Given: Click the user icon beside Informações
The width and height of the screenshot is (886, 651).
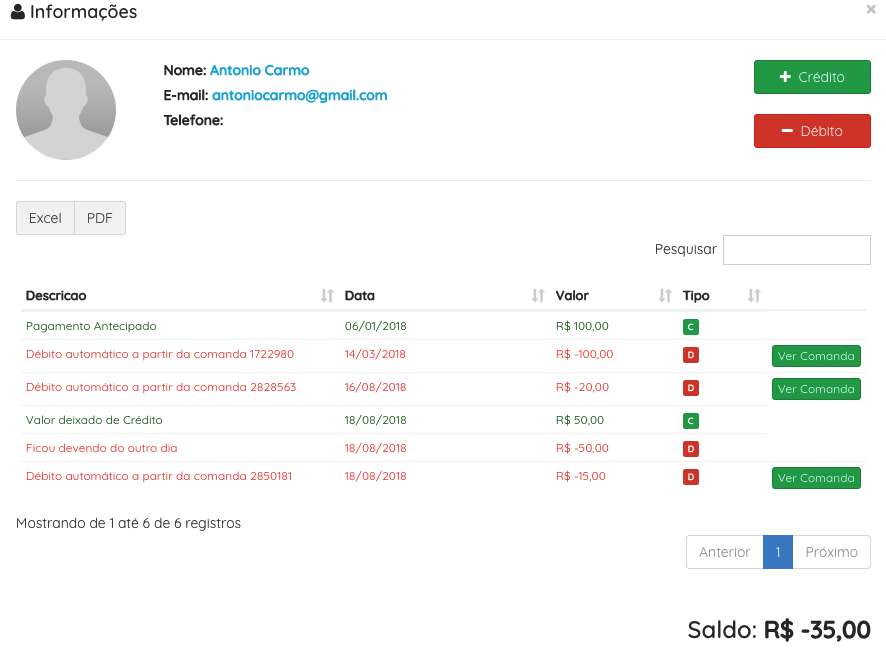Looking at the screenshot, I should pos(18,12).
